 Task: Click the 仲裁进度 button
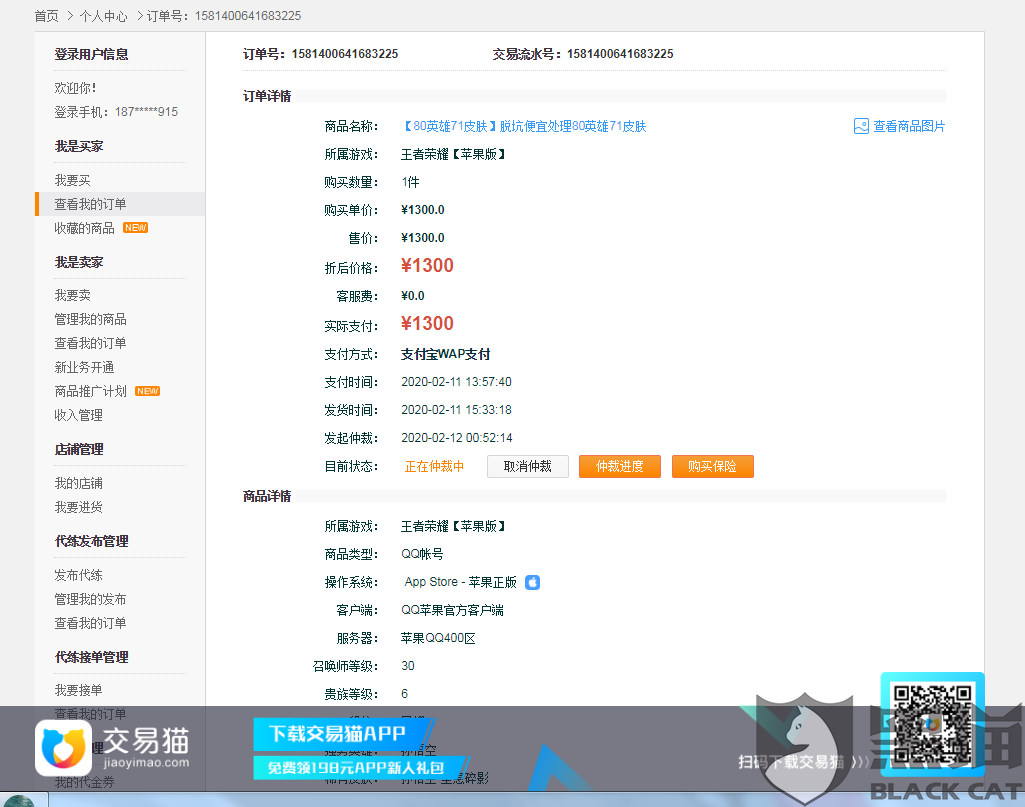(620, 467)
